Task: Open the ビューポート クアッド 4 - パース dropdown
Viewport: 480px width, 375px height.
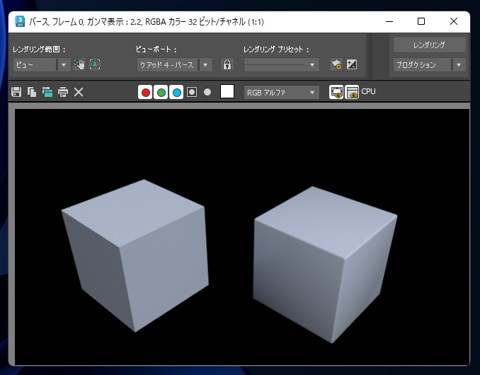Action: click(175, 65)
